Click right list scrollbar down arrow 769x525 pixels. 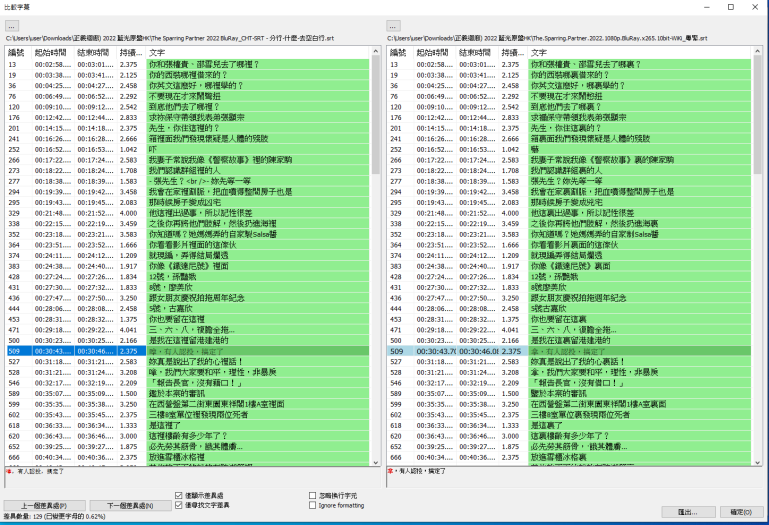(757, 462)
